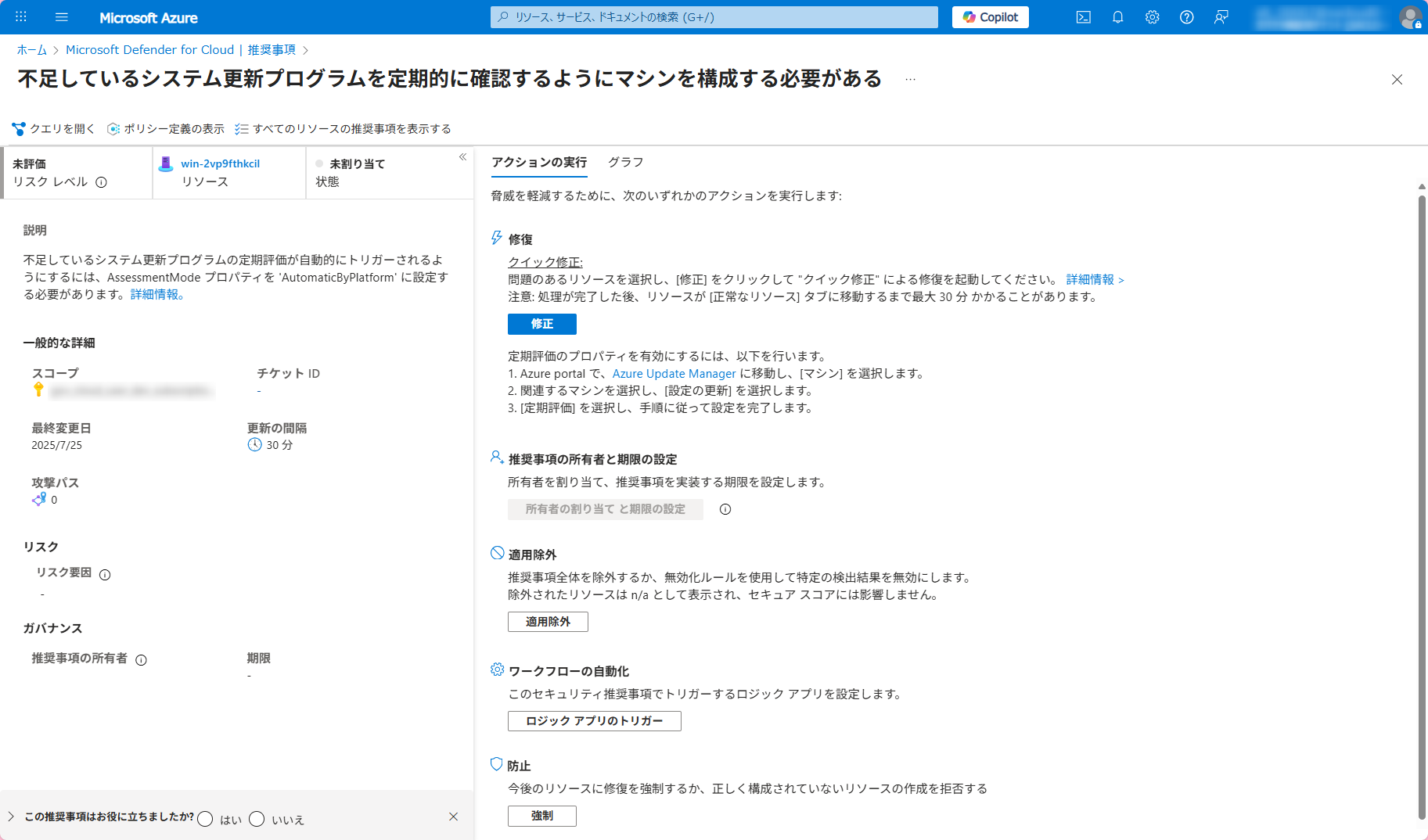Click the 修正 quick fix button
The image size is (1428, 840).
541,324
